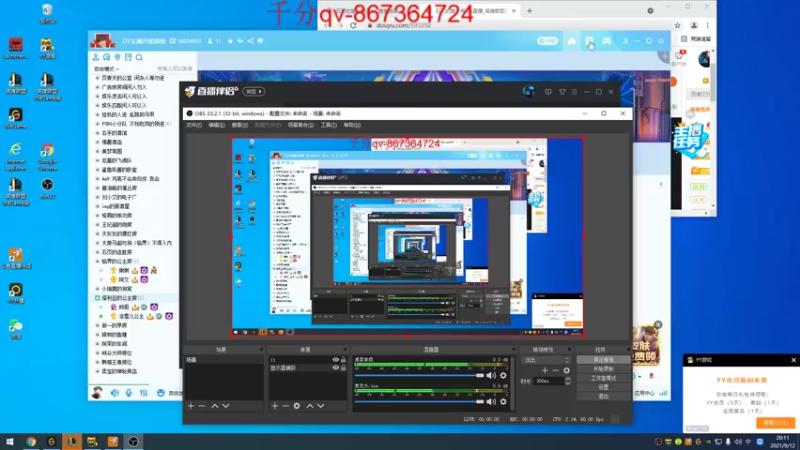The image size is (800, 450).
Task: Add a new scene with the plus icon
Action: (191, 406)
